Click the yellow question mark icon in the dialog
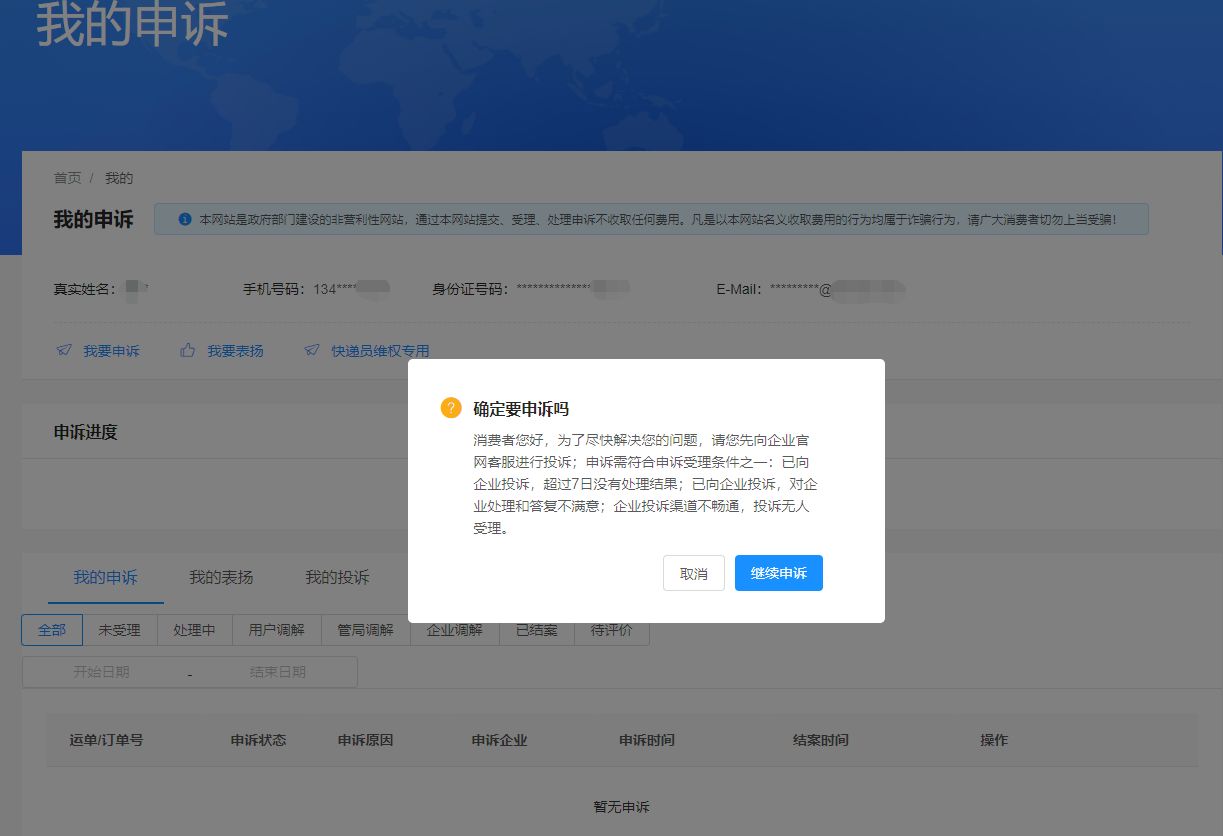Screen dimensions: 1223x836 click(x=450, y=408)
